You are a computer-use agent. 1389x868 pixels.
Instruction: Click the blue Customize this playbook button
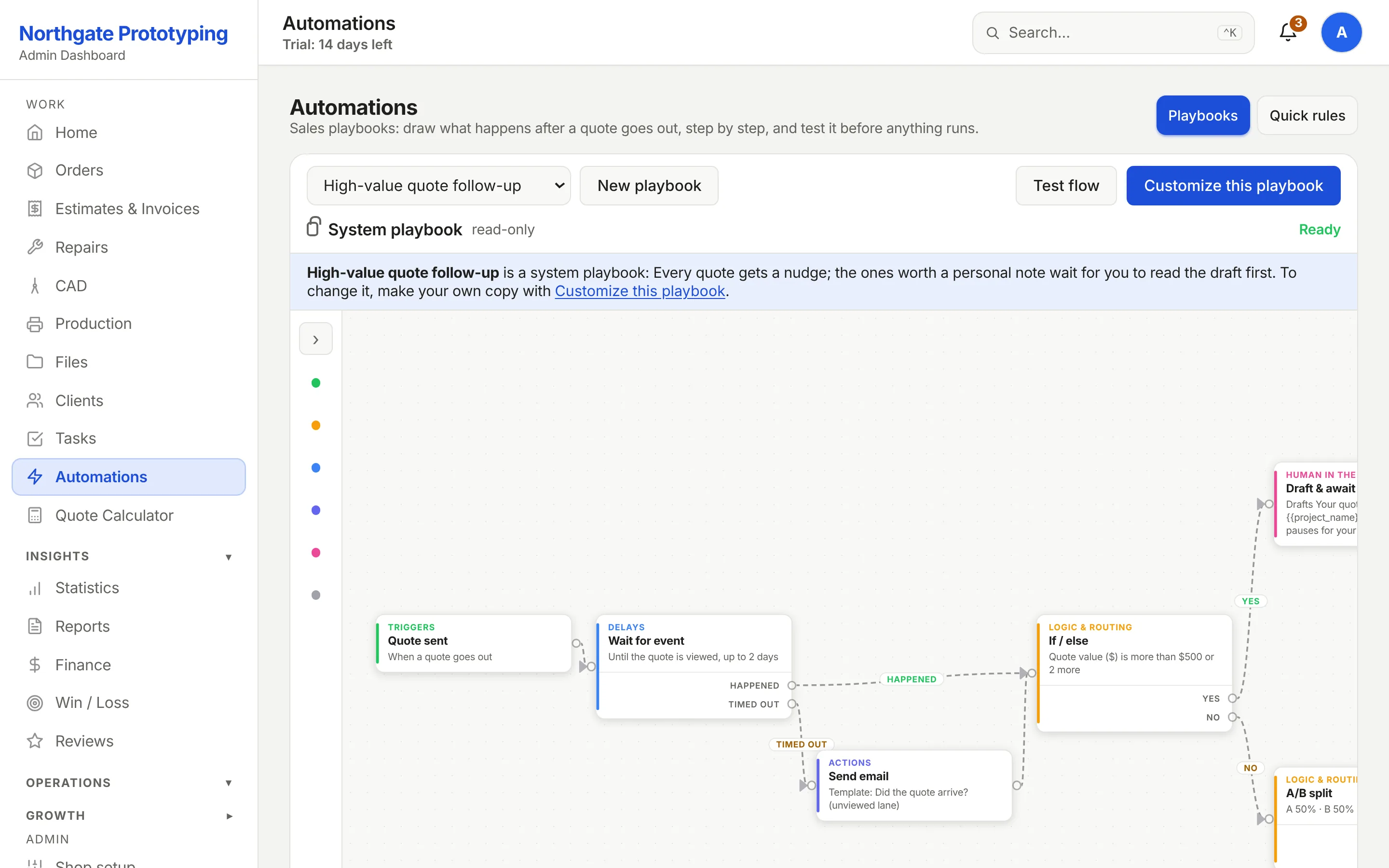(1233, 186)
